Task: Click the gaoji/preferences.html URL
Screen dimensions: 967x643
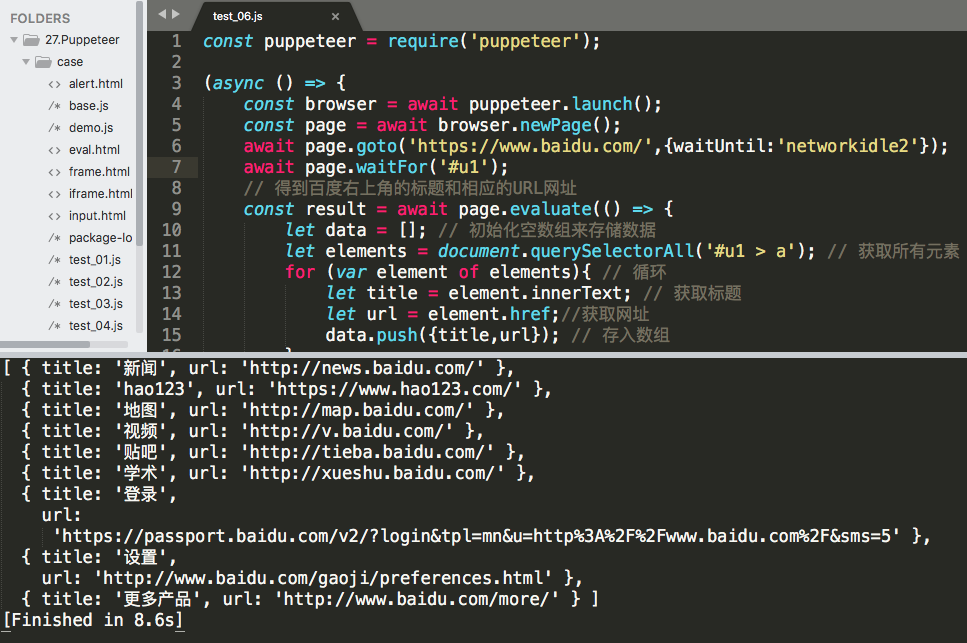Action: click(323, 578)
